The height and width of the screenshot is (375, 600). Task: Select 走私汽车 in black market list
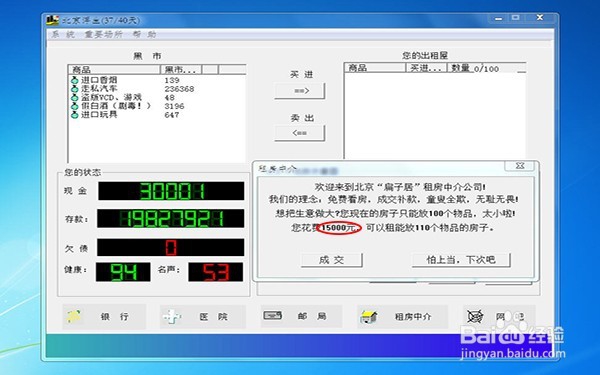(157, 89)
